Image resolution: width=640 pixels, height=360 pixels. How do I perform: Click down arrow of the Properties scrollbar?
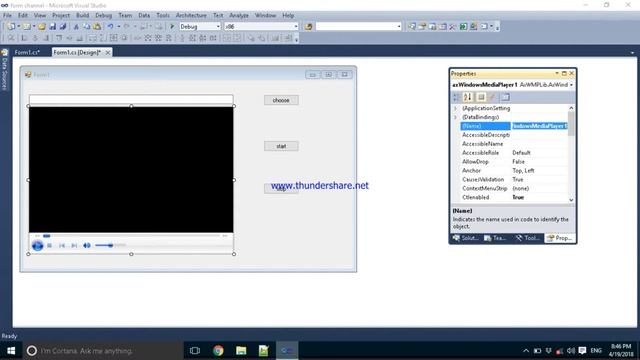tap(571, 200)
